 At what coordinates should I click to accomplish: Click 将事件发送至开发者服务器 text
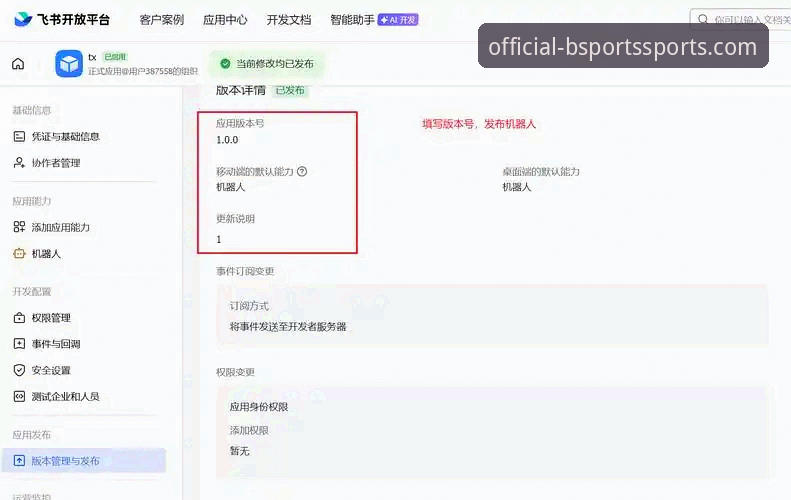(288, 326)
